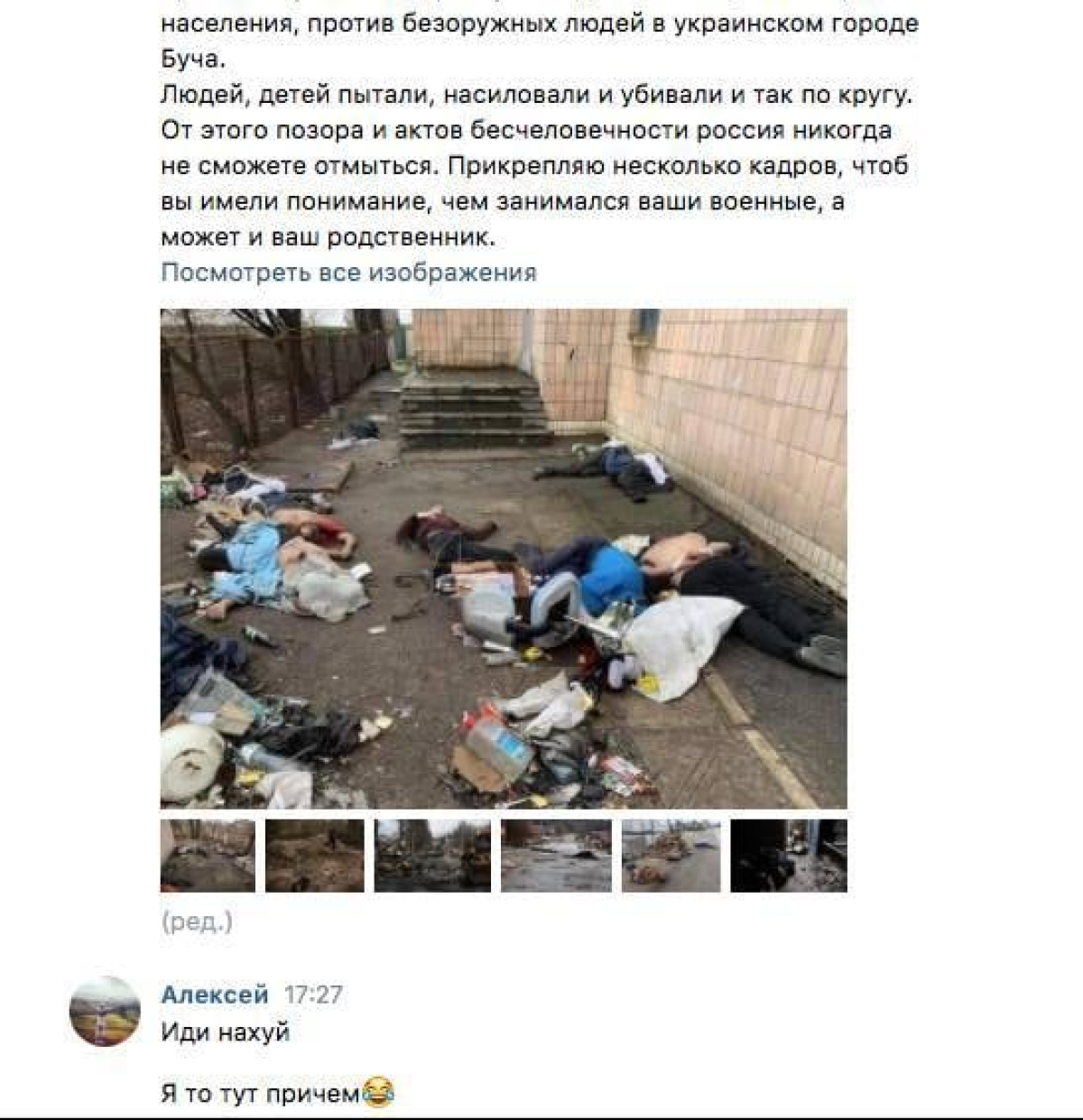1083x1120 pixels.
Task: Open the fifth small thumbnail under the photo
Action: tap(671, 856)
